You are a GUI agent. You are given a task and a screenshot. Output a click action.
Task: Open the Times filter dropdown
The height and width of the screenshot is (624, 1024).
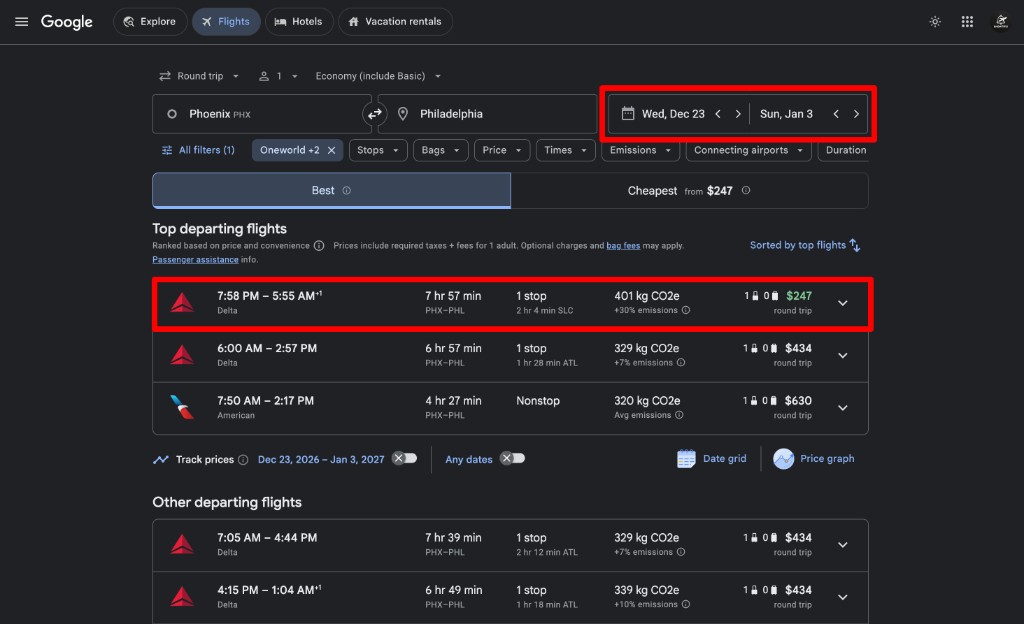tap(566, 150)
